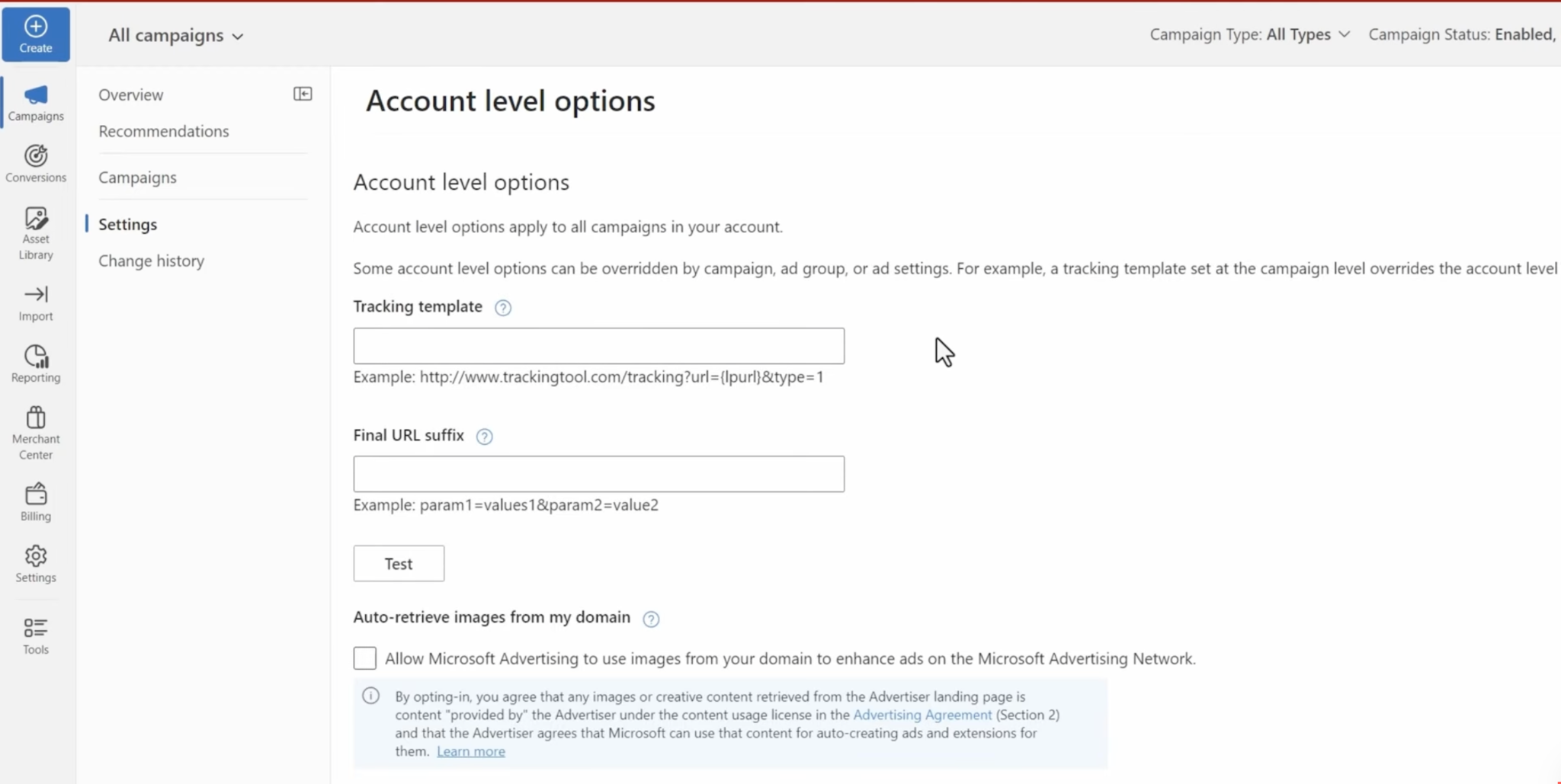
Task: Enable auto-retrieve images from domain checkbox
Action: click(x=365, y=658)
